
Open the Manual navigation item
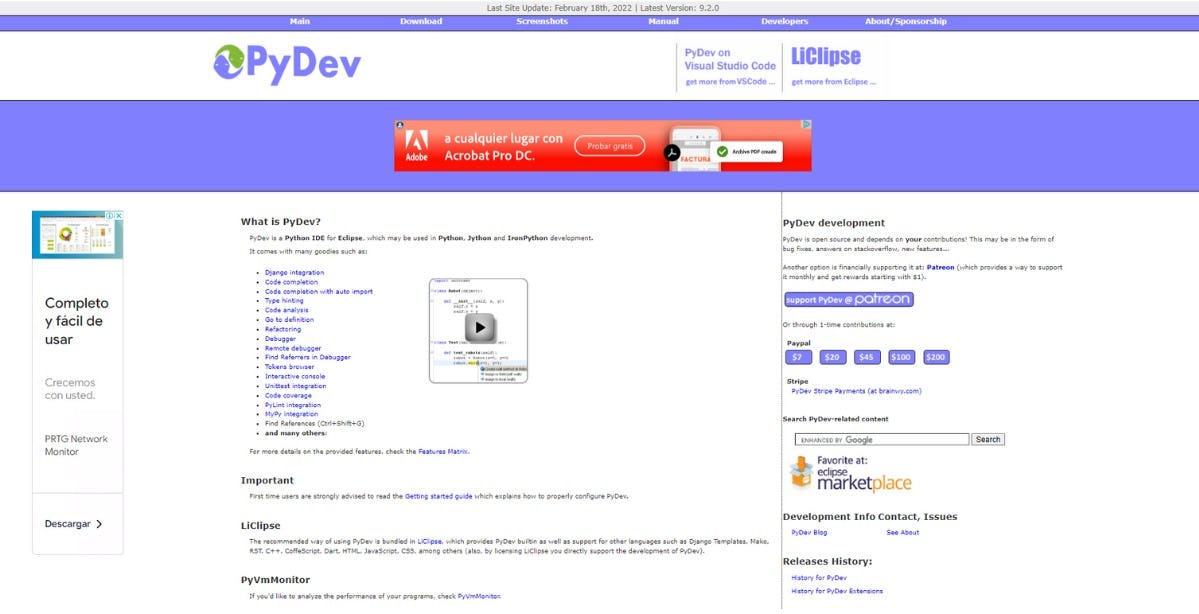(x=663, y=21)
